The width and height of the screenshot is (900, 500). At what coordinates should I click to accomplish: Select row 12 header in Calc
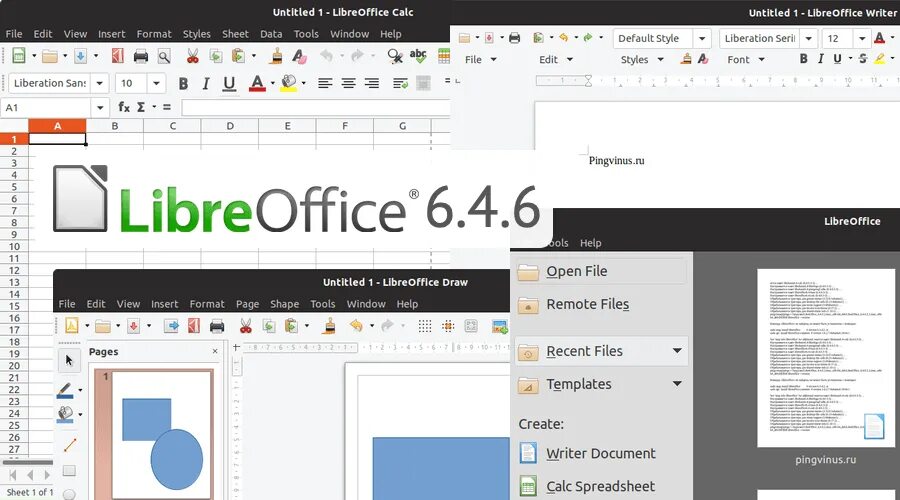[x=14, y=270]
